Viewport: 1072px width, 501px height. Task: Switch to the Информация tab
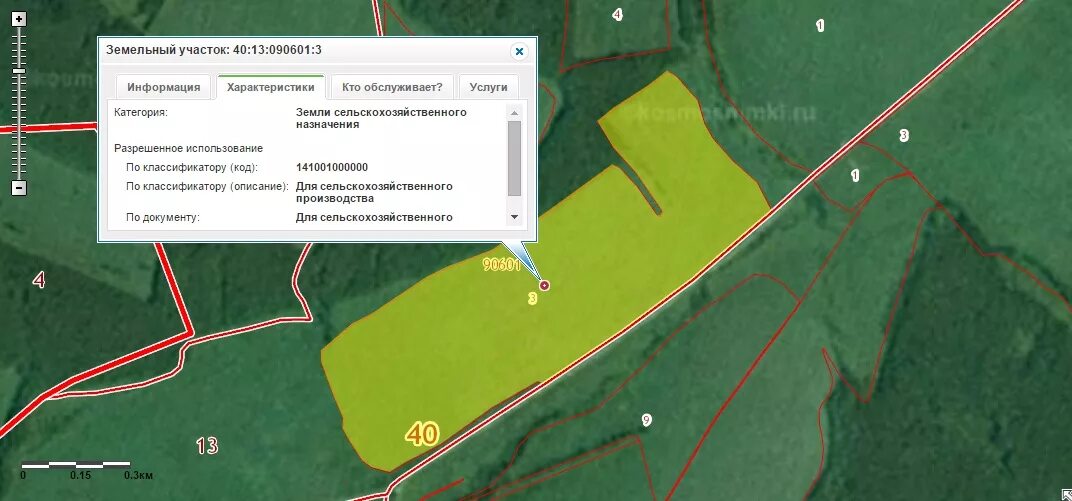click(x=163, y=87)
